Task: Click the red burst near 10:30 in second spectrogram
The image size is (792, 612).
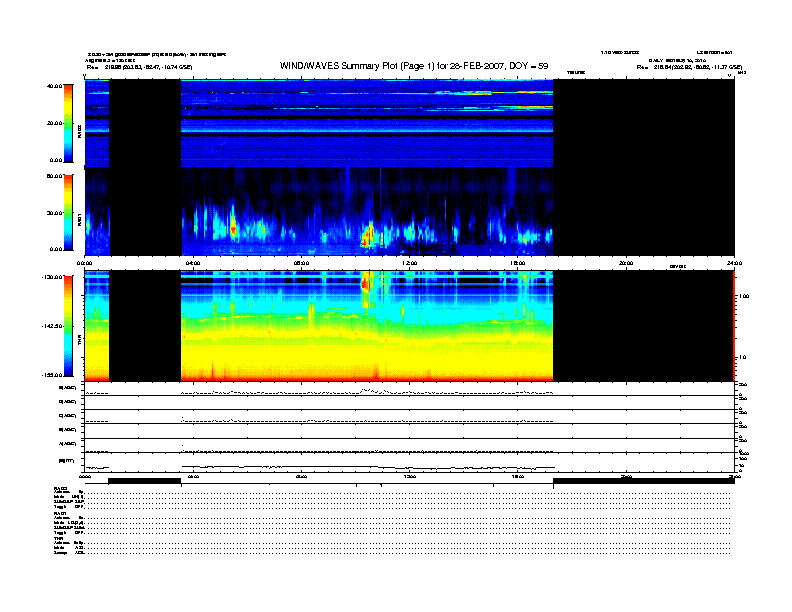Action: click(369, 235)
